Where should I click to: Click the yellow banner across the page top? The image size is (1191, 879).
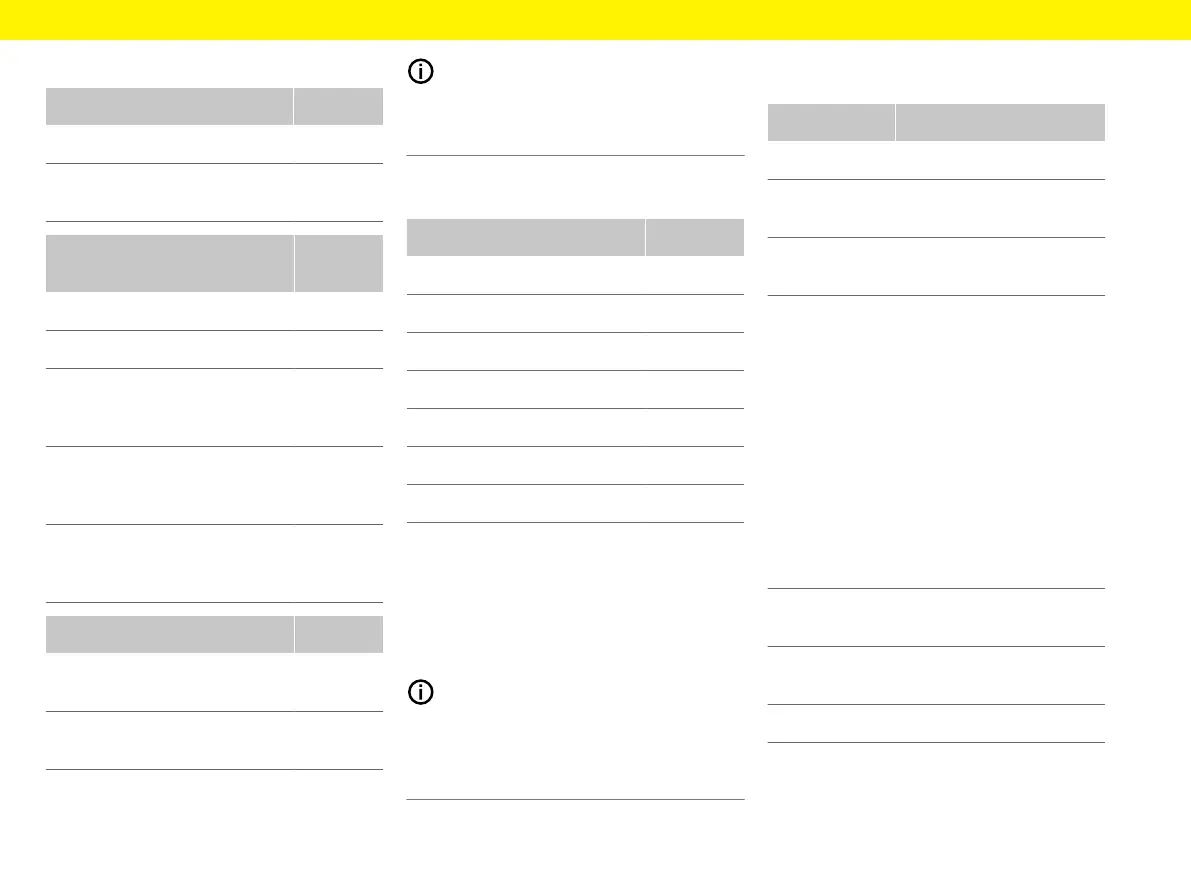click(x=595, y=20)
